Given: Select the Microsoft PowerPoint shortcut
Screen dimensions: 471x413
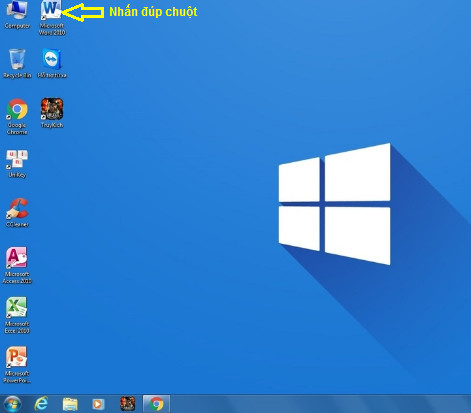Looking at the screenshot, I should (x=17, y=365).
